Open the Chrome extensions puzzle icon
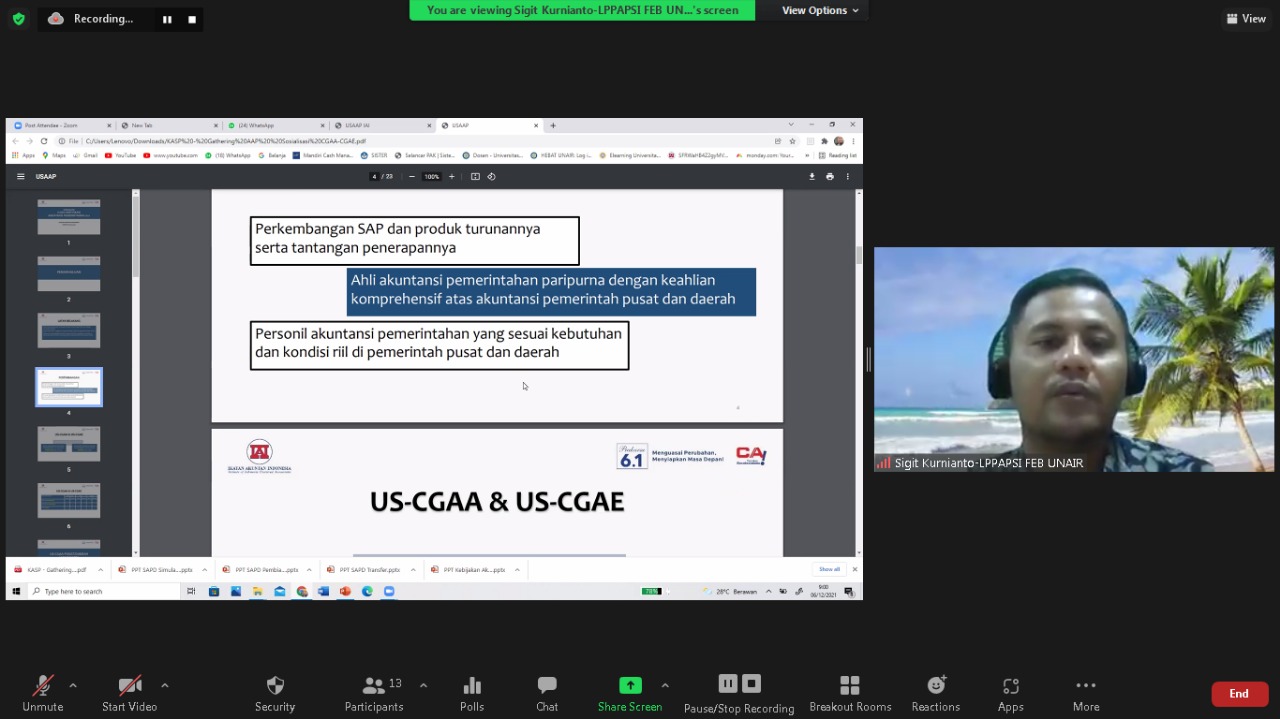This screenshot has width=1280, height=719. point(824,141)
